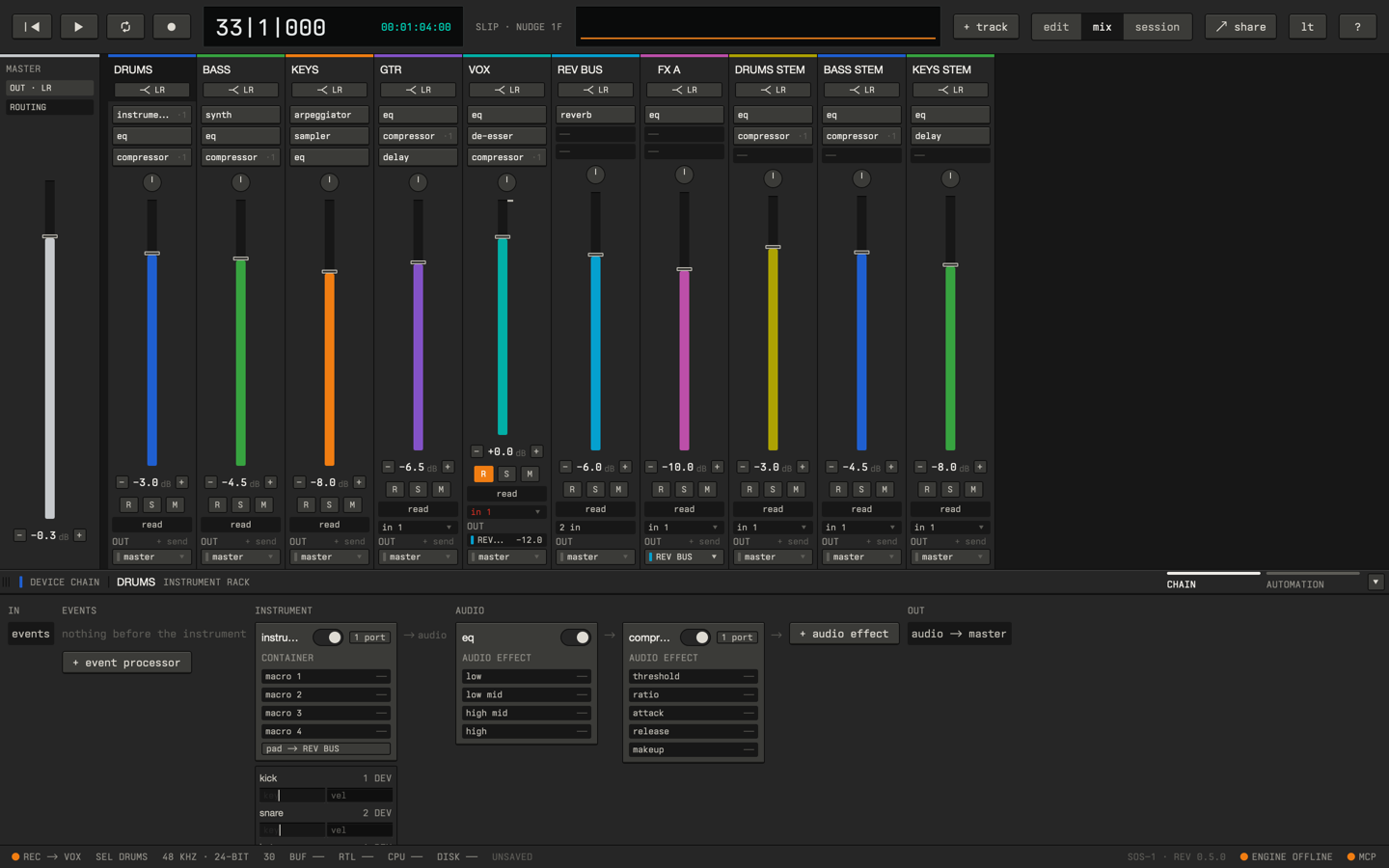Click the DRUMS automation read mode
The image size is (1389, 868).
coord(151,525)
